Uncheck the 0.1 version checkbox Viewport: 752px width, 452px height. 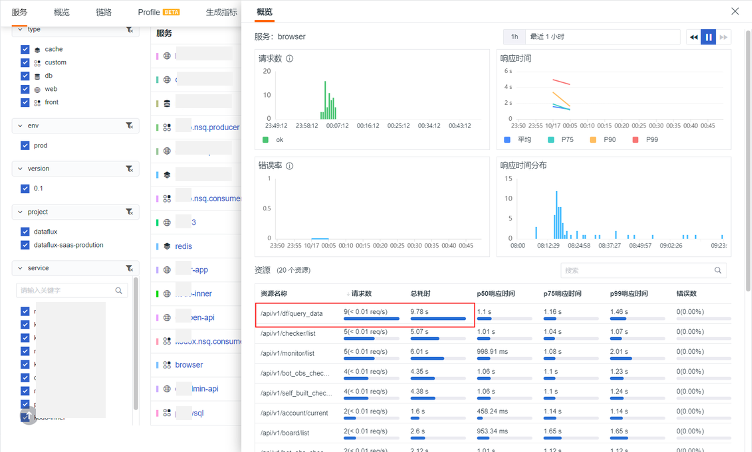[x=25, y=189]
